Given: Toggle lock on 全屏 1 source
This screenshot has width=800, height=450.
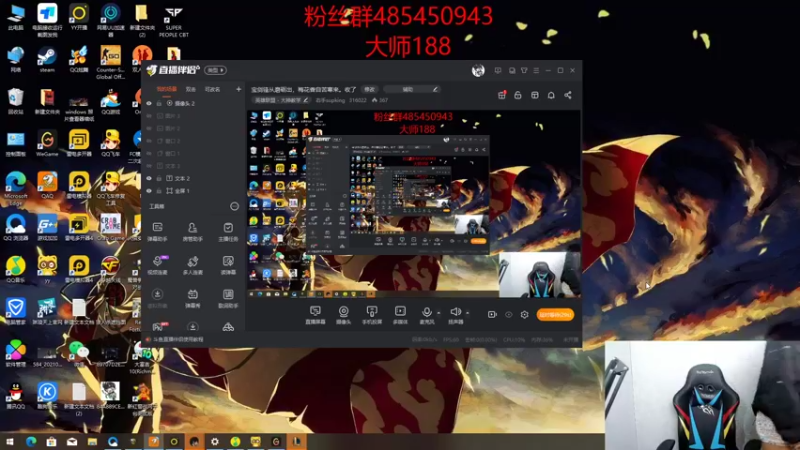Looking at the screenshot, I should (x=159, y=191).
